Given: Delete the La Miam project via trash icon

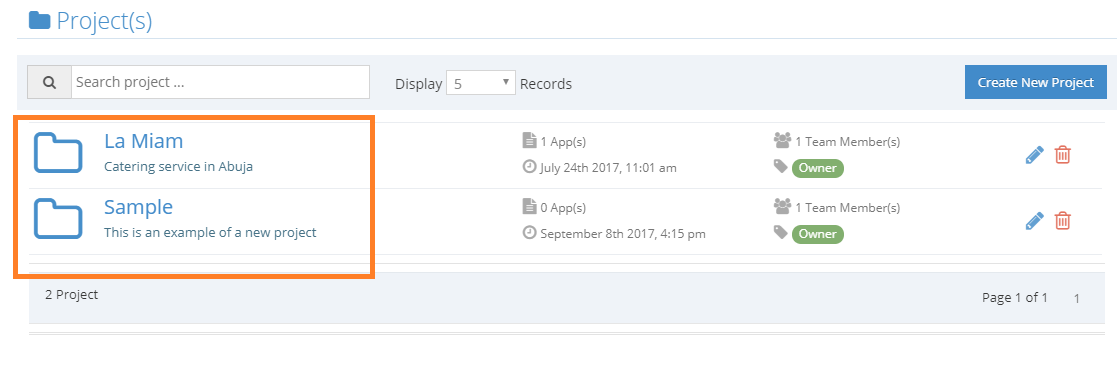Looking at the screenshot, I should pyautogui.click(x=1062, y=155).
